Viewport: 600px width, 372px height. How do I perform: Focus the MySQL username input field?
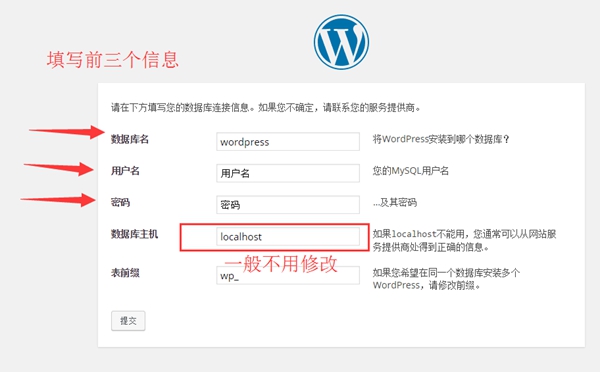[288, 173]
